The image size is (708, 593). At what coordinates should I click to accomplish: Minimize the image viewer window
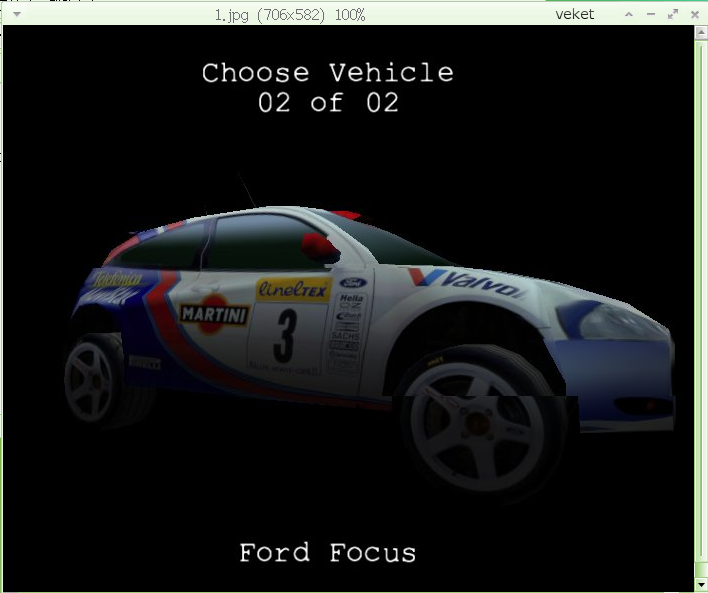[x=651, y=14]
